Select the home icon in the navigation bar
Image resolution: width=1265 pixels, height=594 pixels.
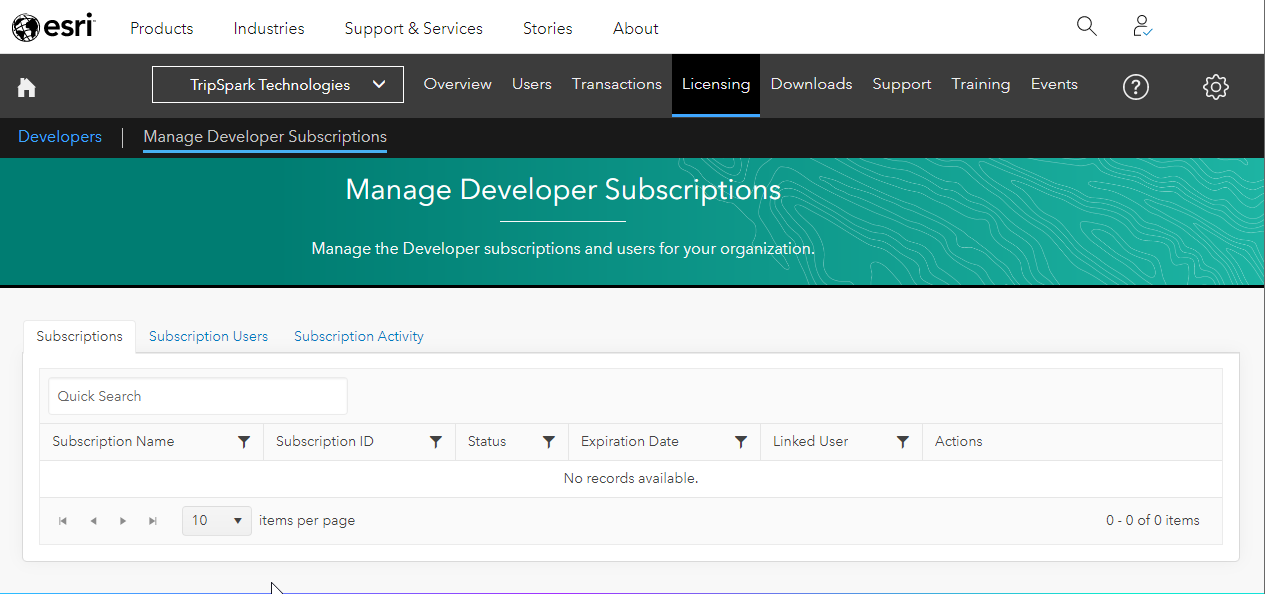(26, 87)
